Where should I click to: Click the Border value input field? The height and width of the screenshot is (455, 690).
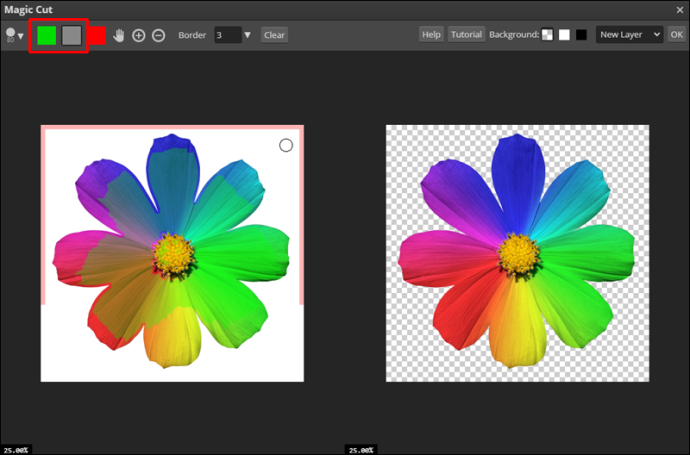pyautogui.click(x=227, y=35)
